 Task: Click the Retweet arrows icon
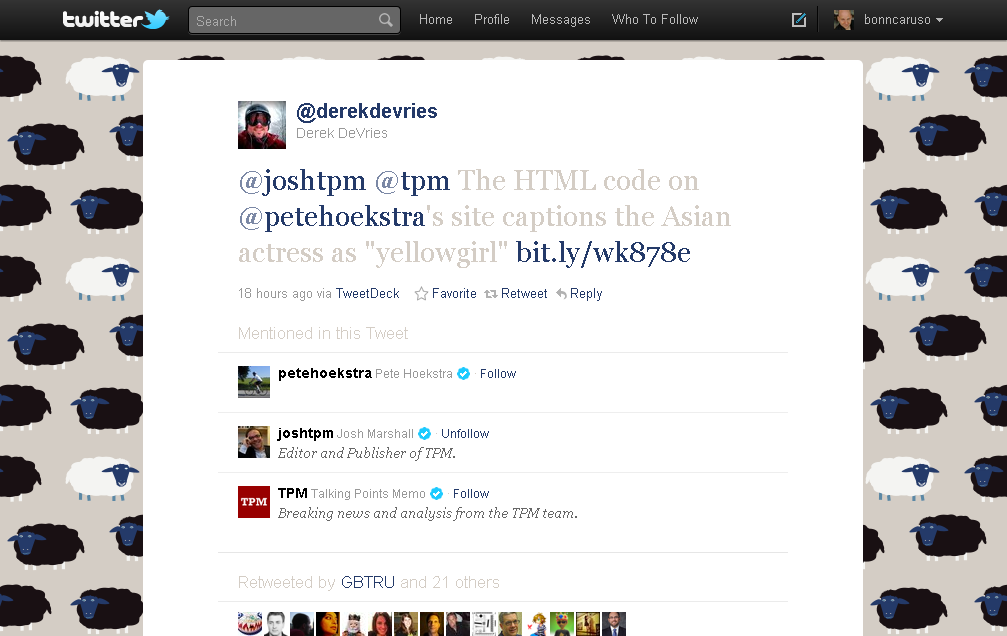[491, 294]
